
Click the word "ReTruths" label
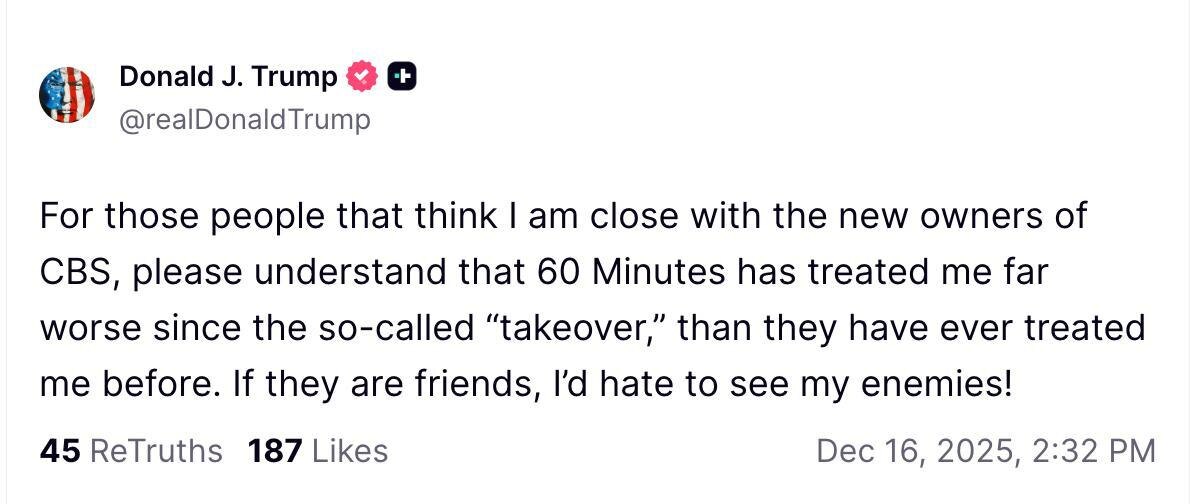pos(156,451)
